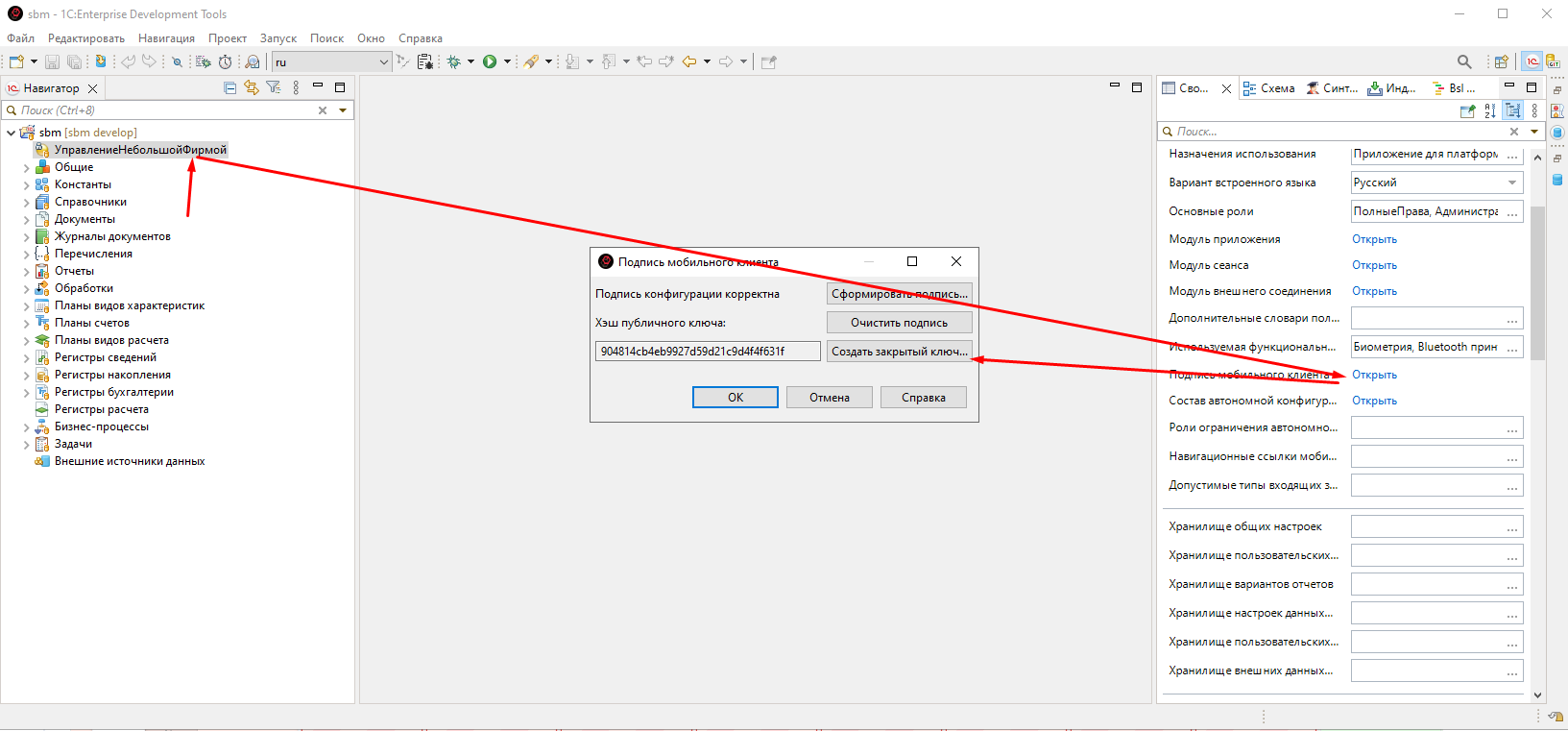Viewport: 1568px width, 731px height.
Task: Expand the Справочники tree node
Action: click(26, 202)
